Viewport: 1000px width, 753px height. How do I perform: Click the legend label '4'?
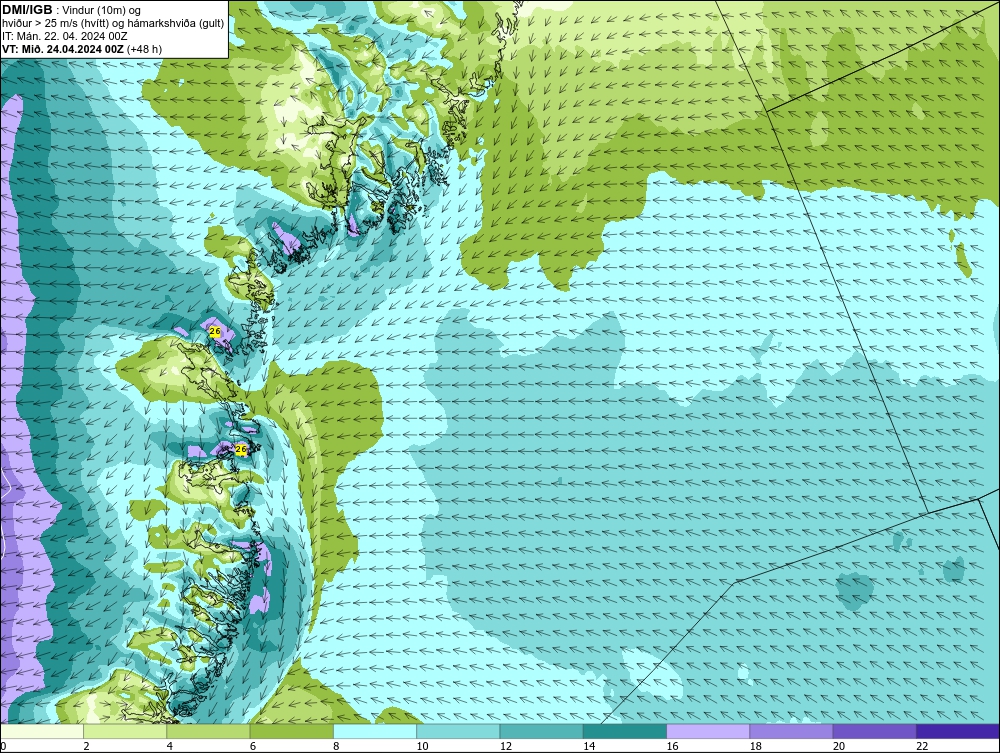(170, 746)
